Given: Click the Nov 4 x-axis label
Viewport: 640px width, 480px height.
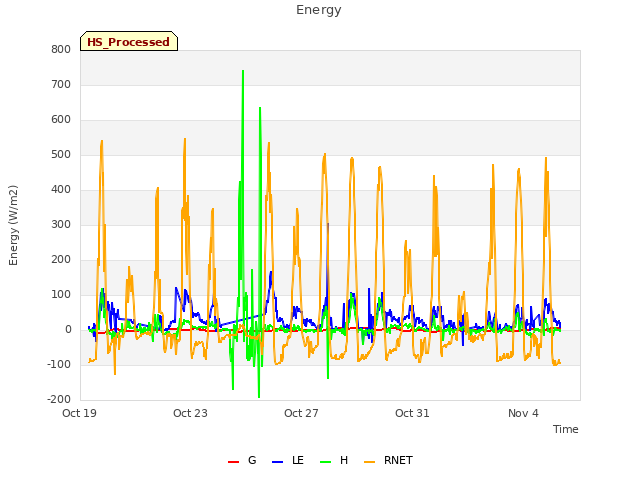Looking at the screenshot, I should (523, 413).
